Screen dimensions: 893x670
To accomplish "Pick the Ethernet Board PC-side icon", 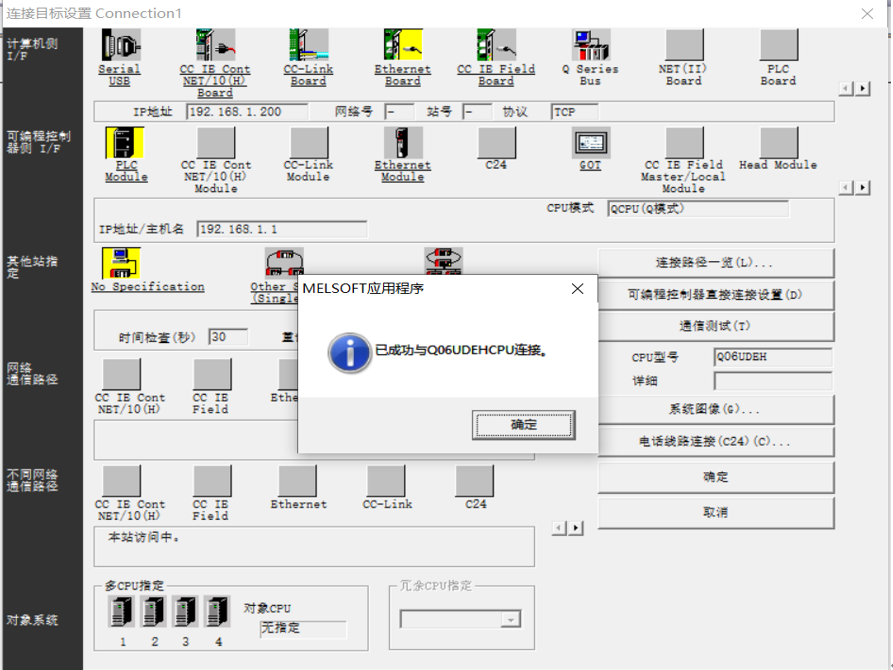I will (403, 45).
